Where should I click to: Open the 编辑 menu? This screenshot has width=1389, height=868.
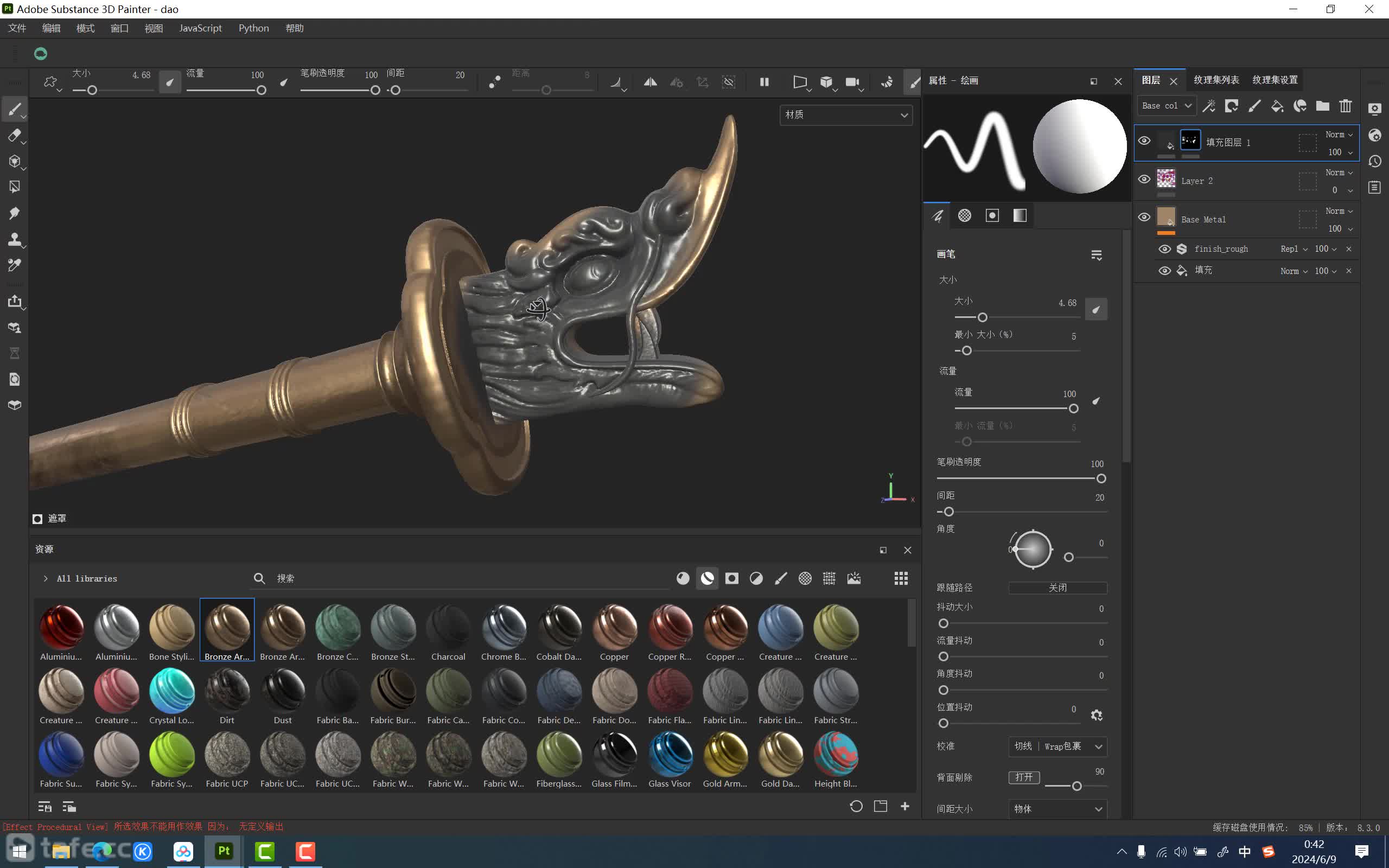point(51,28)
